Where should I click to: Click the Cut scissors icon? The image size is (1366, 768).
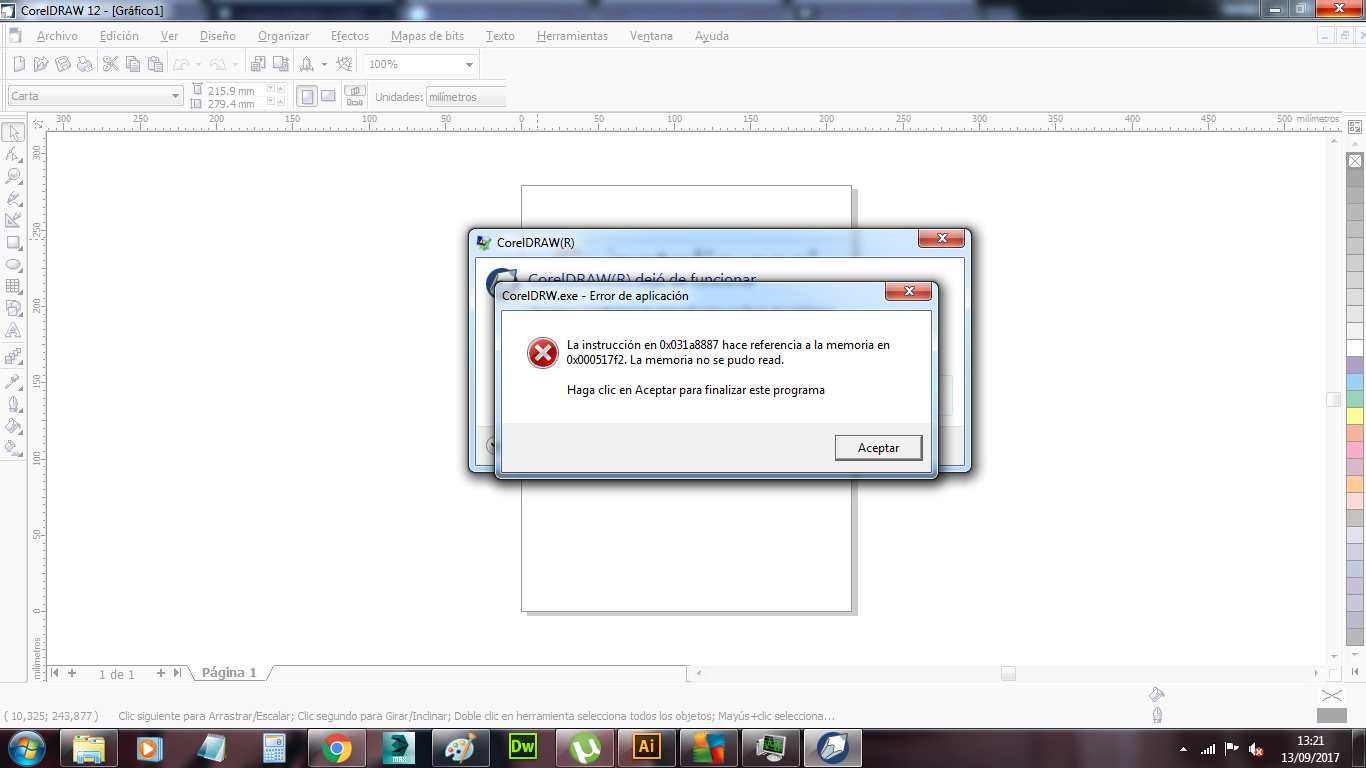click(x=111, y=64)
